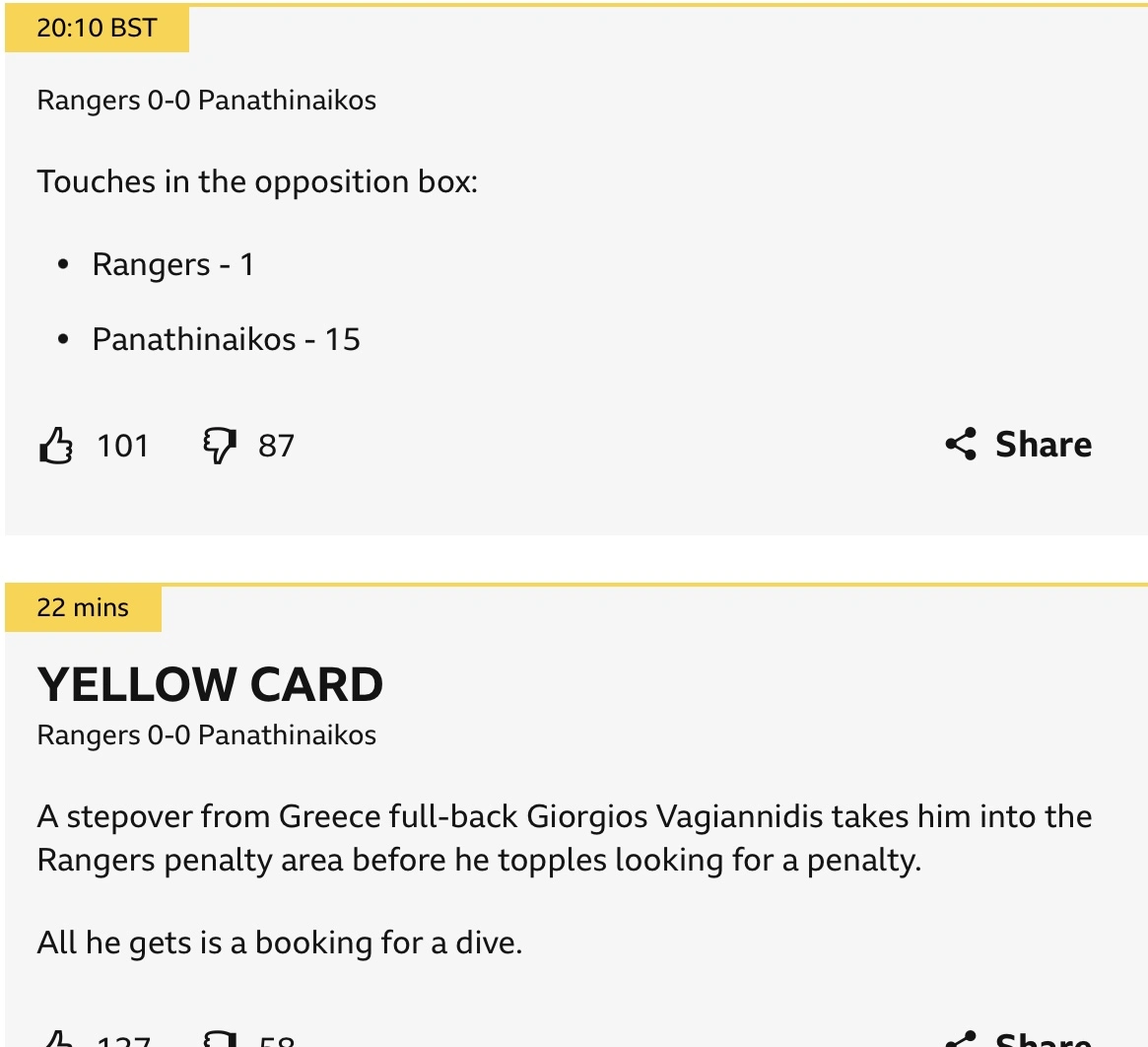The height and width of the screenshot is (1047, 1148).
Task: Click the Giorgios Vagiannidis stepover paragraph
Action: 564,838
